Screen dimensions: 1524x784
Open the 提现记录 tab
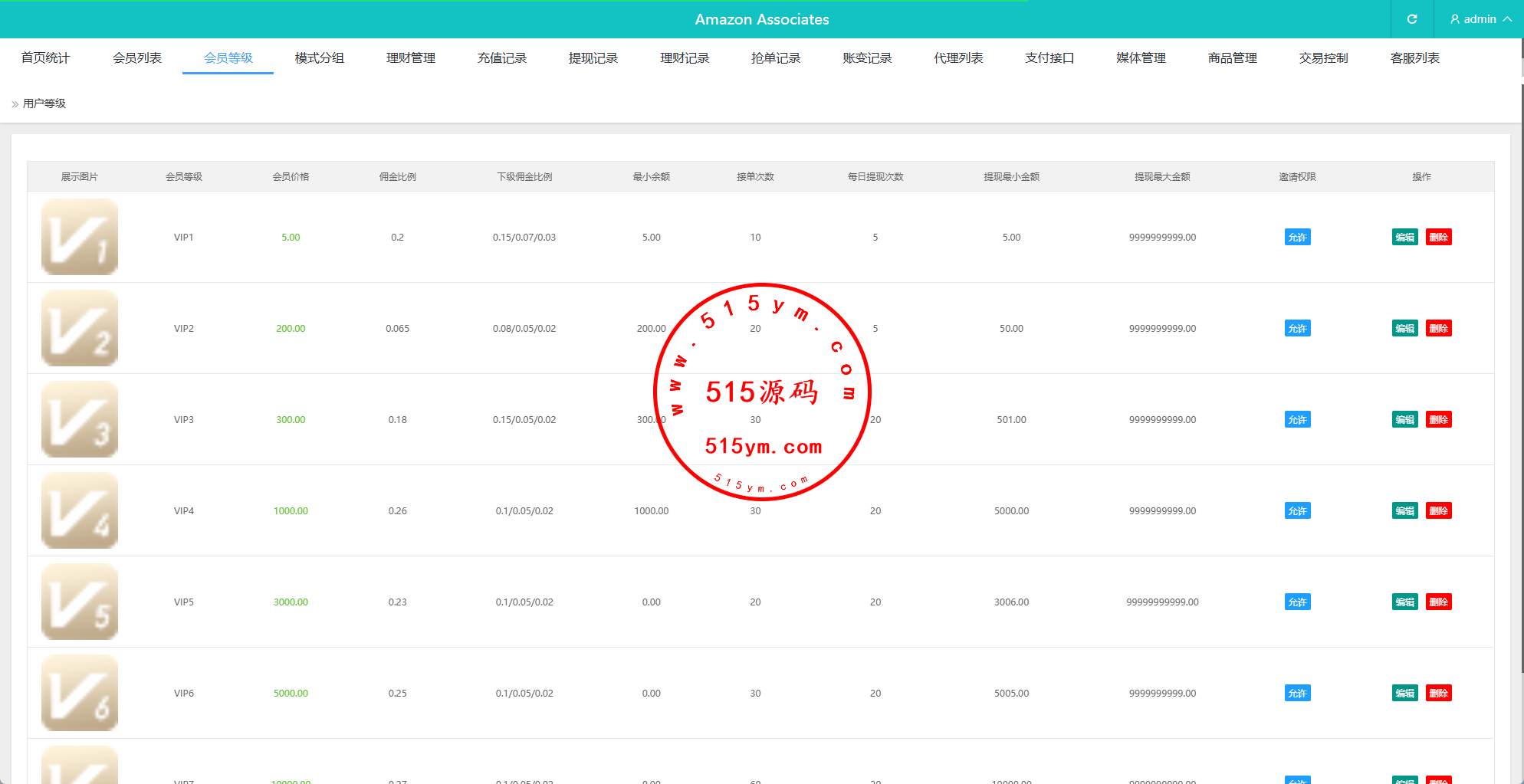(593, 58)
